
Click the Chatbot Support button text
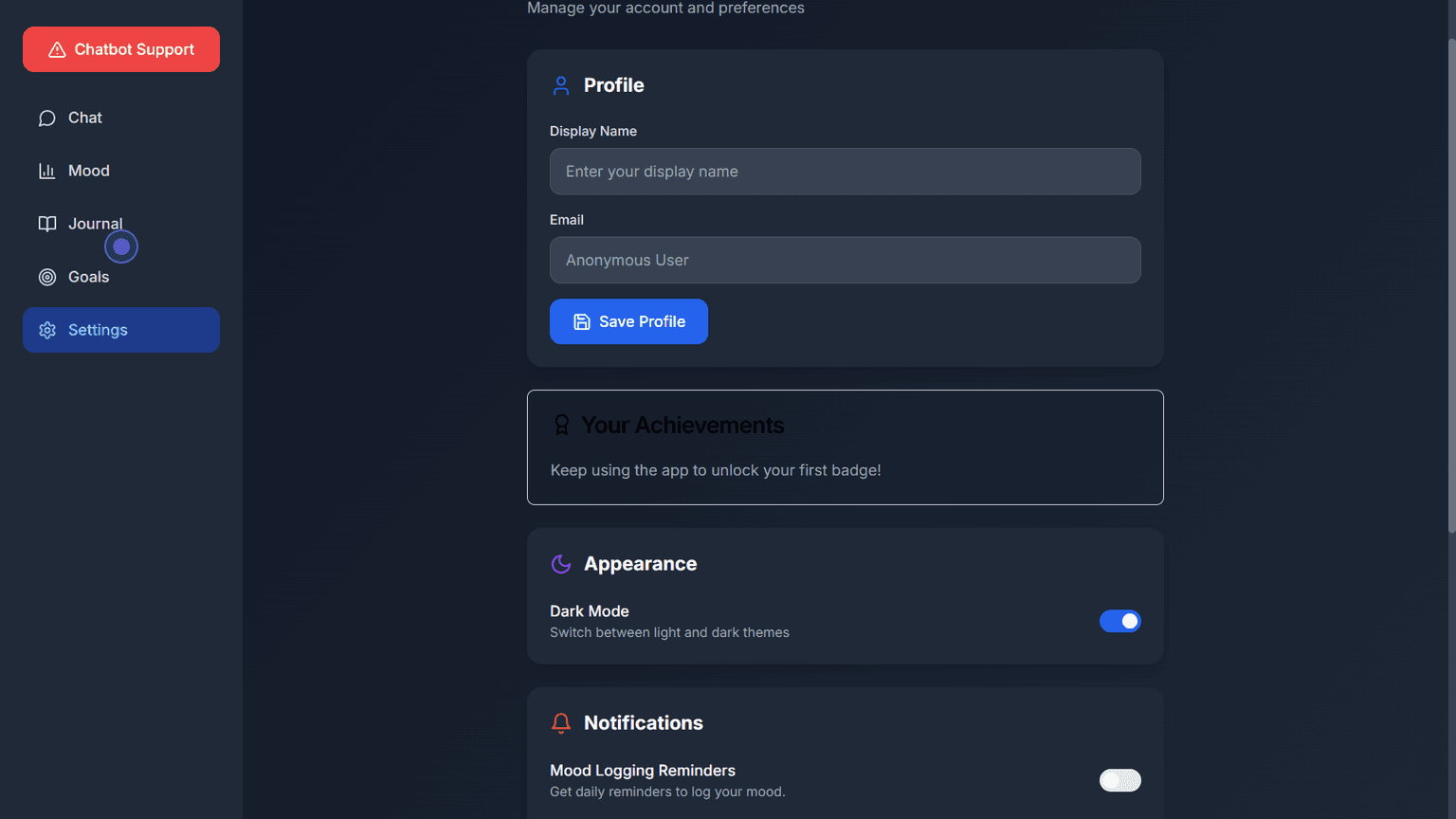pos(135,49)
